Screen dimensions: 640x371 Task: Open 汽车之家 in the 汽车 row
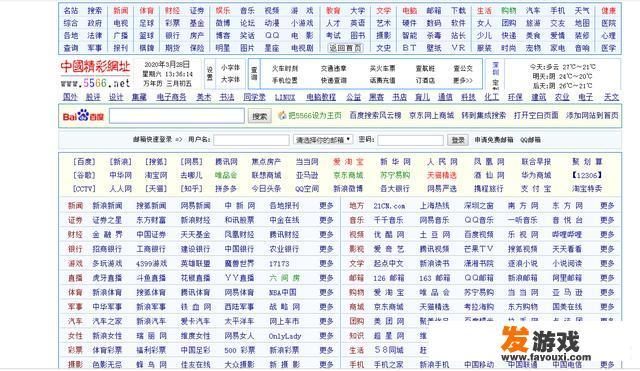tap(107, 322)
